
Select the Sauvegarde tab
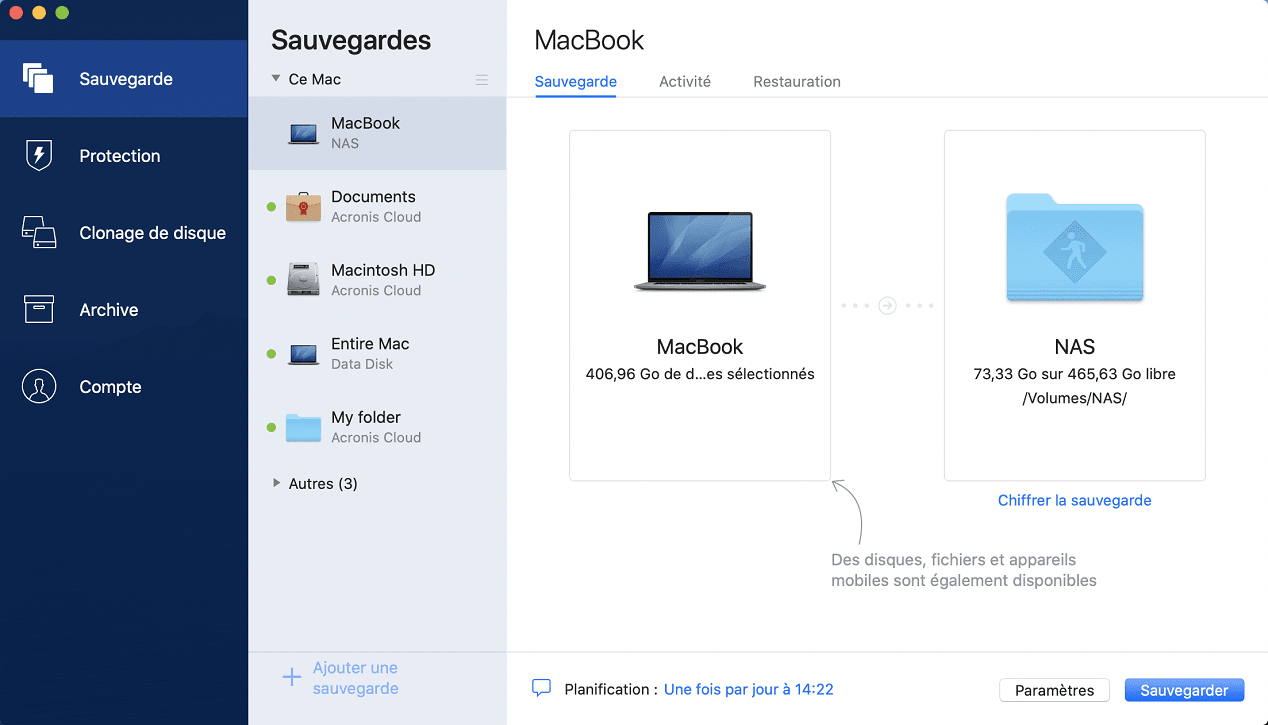point(576,82)
